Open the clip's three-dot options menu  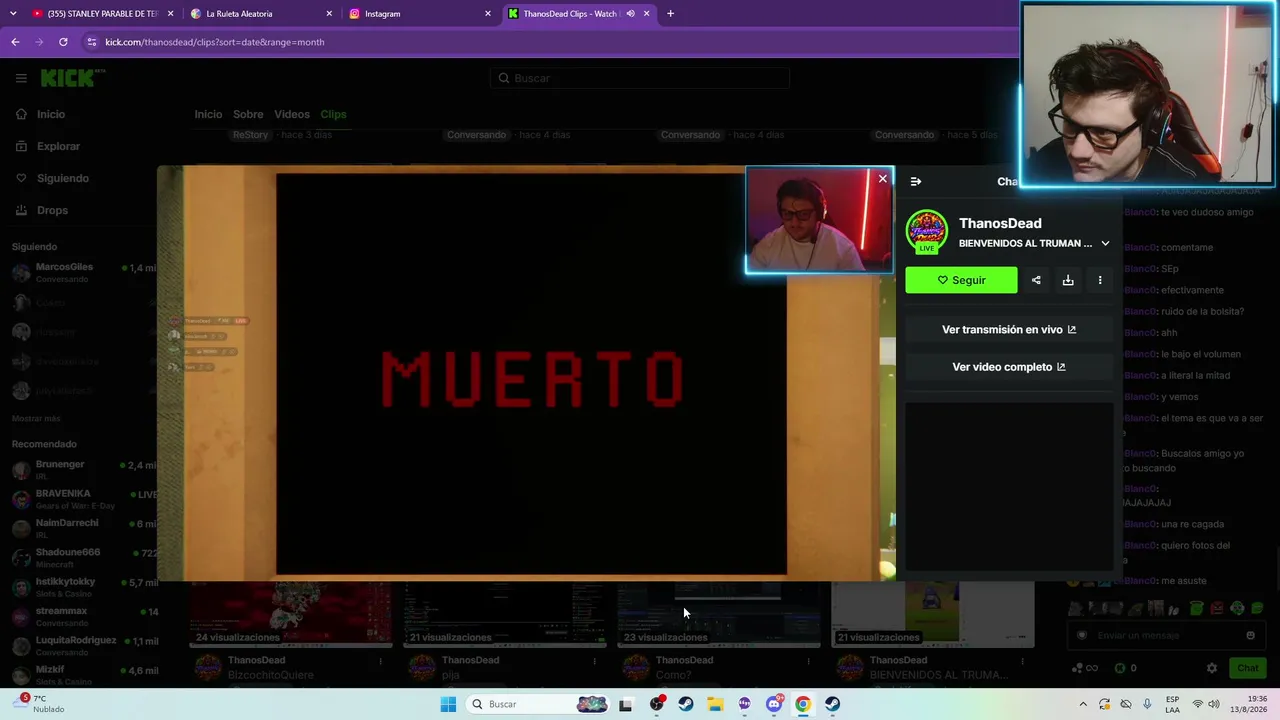[1100, 280]
